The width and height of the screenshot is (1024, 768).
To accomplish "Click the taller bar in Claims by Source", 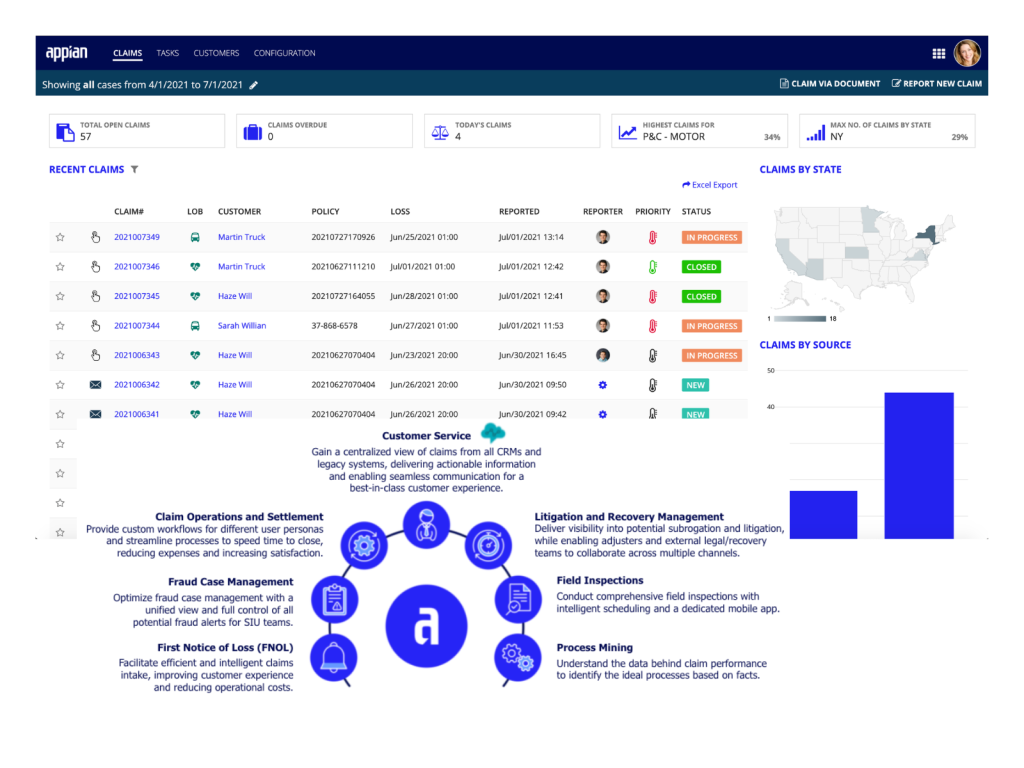I will click(919, 466).
